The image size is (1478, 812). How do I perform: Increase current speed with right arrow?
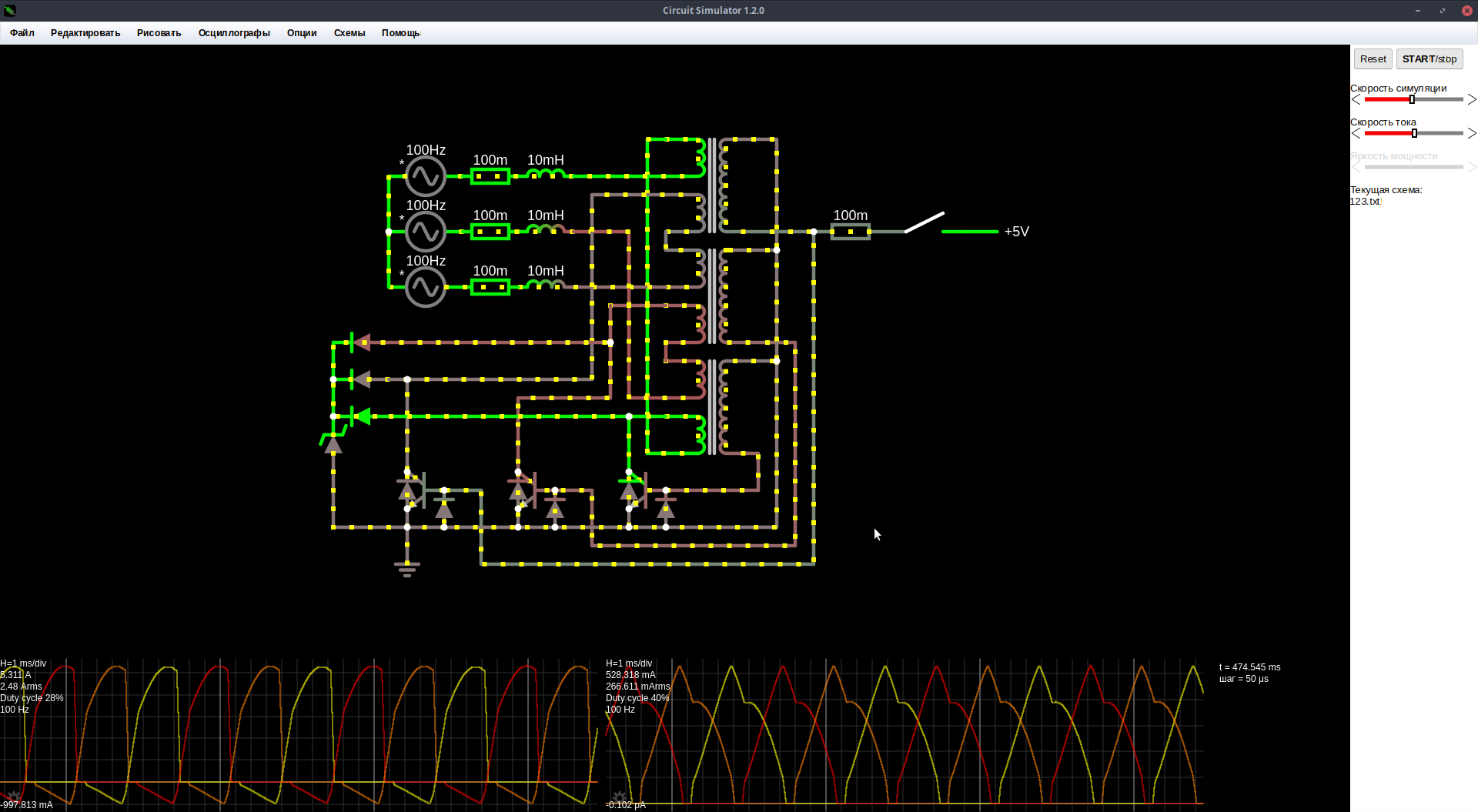[1471, 133]
